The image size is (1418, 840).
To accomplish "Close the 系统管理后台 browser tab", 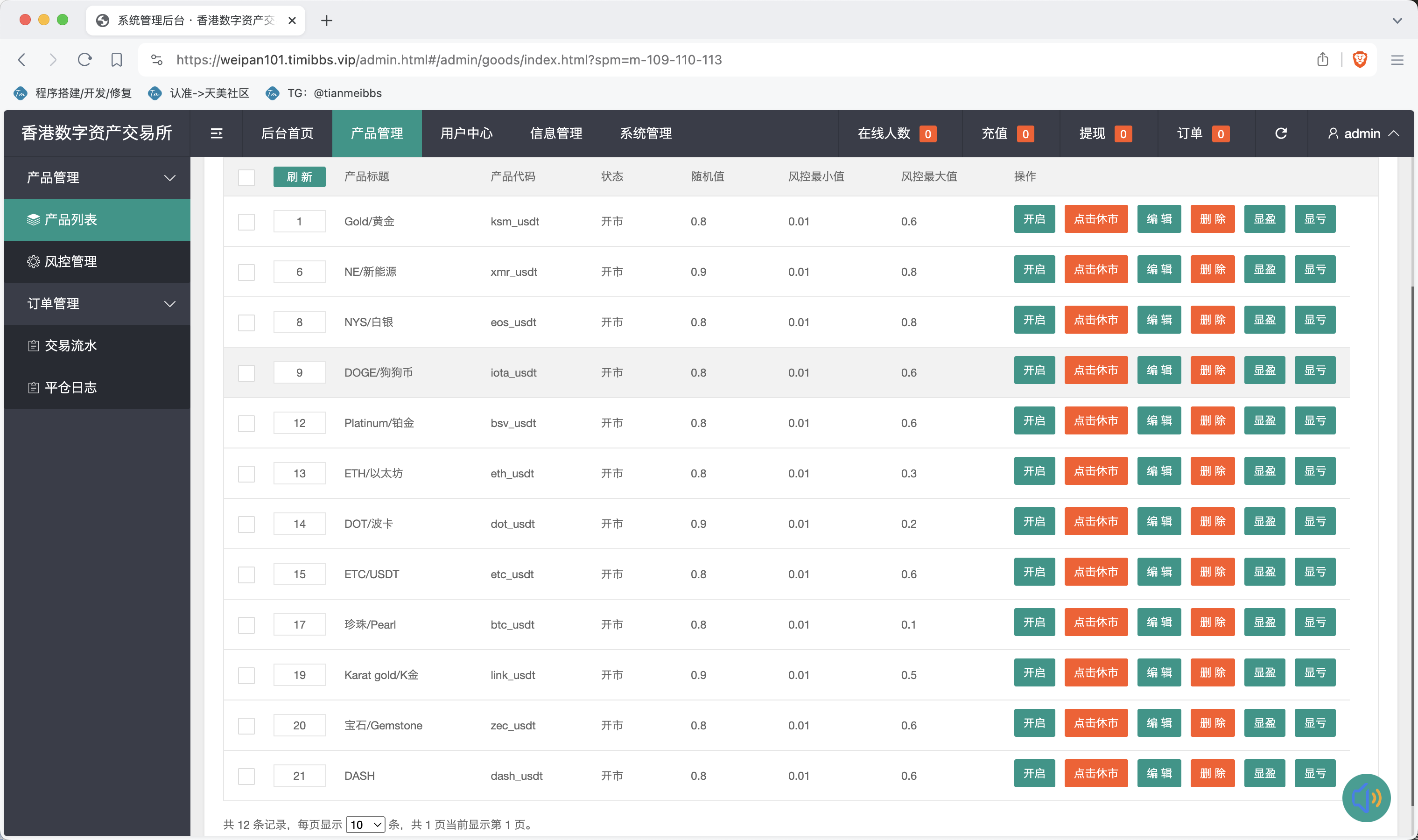I will click(x=292, y=21).
